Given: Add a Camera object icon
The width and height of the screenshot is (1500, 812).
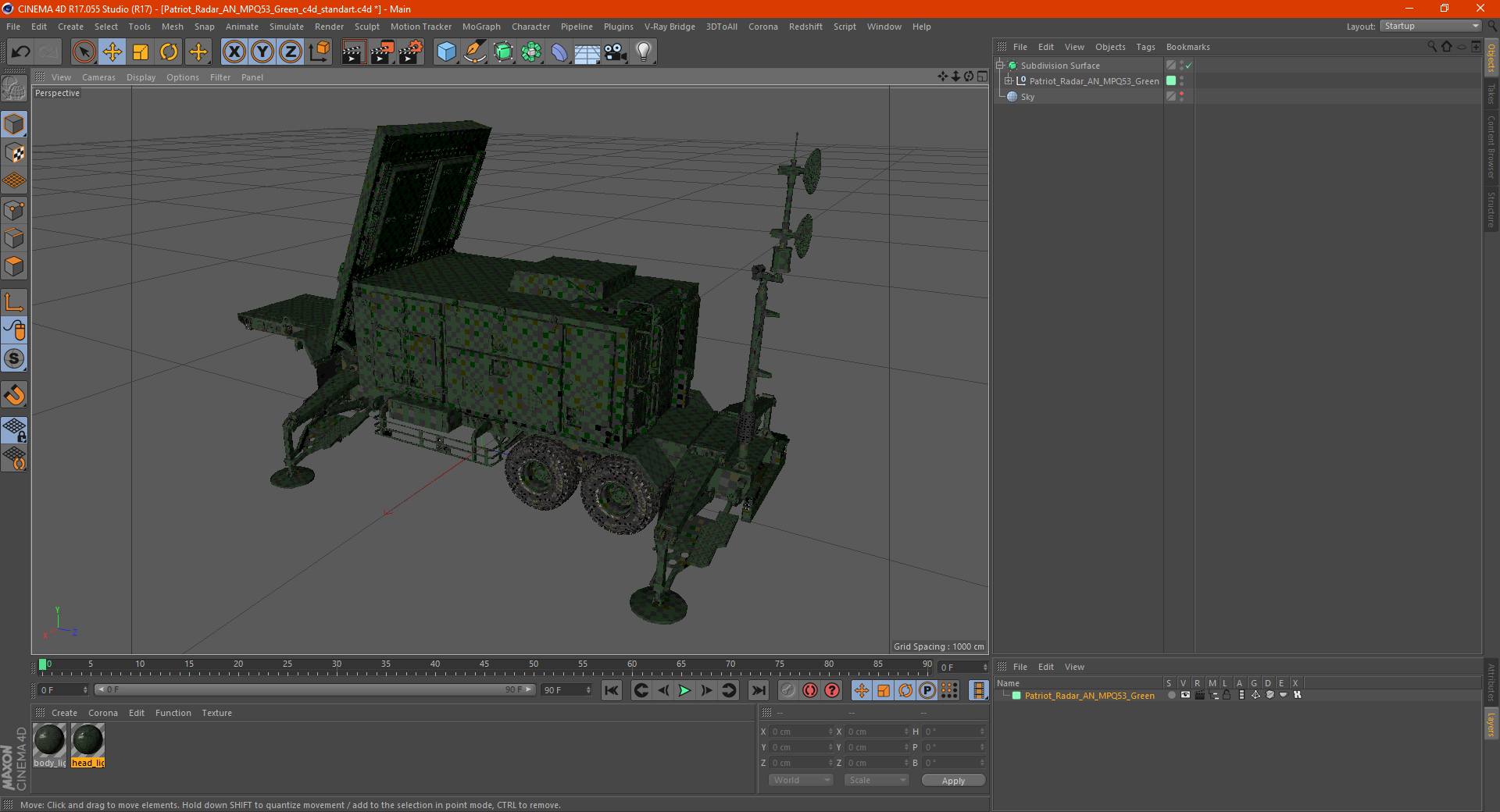Looking at the screenshot, I should tap(616, 52).
